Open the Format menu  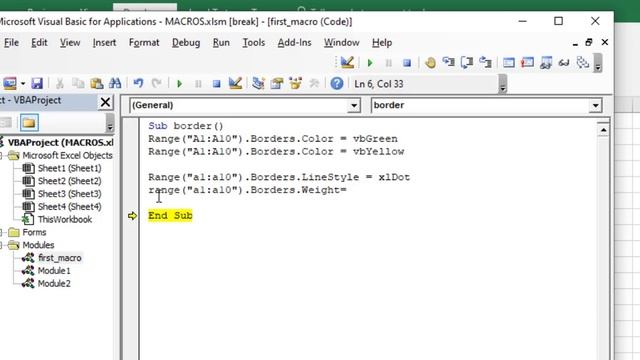coord(144,42)
